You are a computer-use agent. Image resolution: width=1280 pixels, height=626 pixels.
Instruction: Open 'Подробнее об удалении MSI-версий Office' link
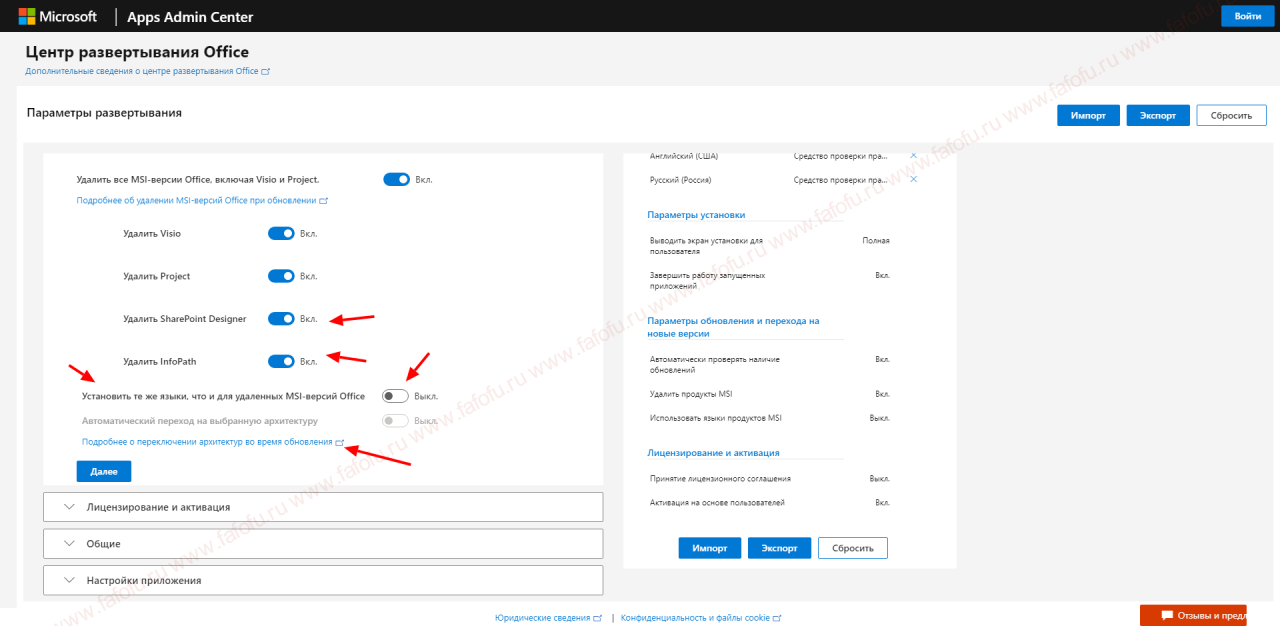[202, 200]
